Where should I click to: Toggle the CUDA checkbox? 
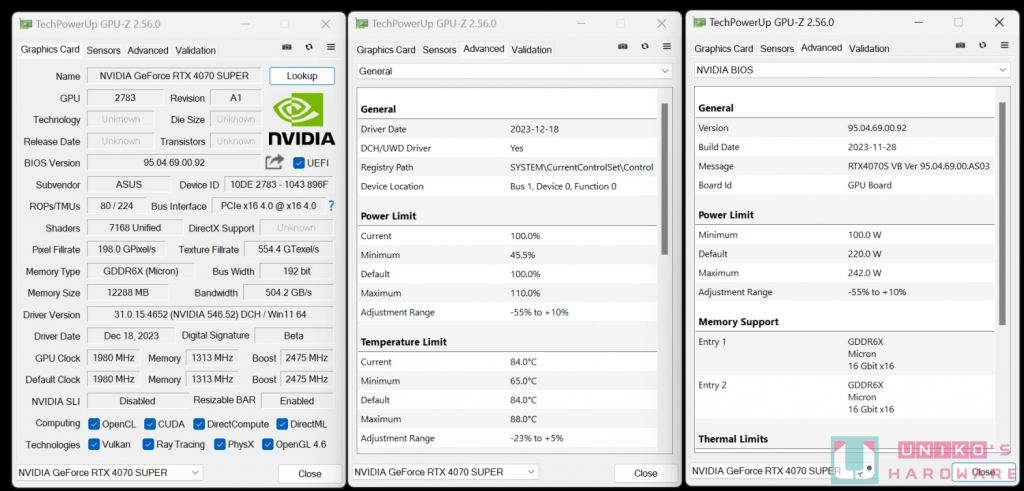[150, 424]
